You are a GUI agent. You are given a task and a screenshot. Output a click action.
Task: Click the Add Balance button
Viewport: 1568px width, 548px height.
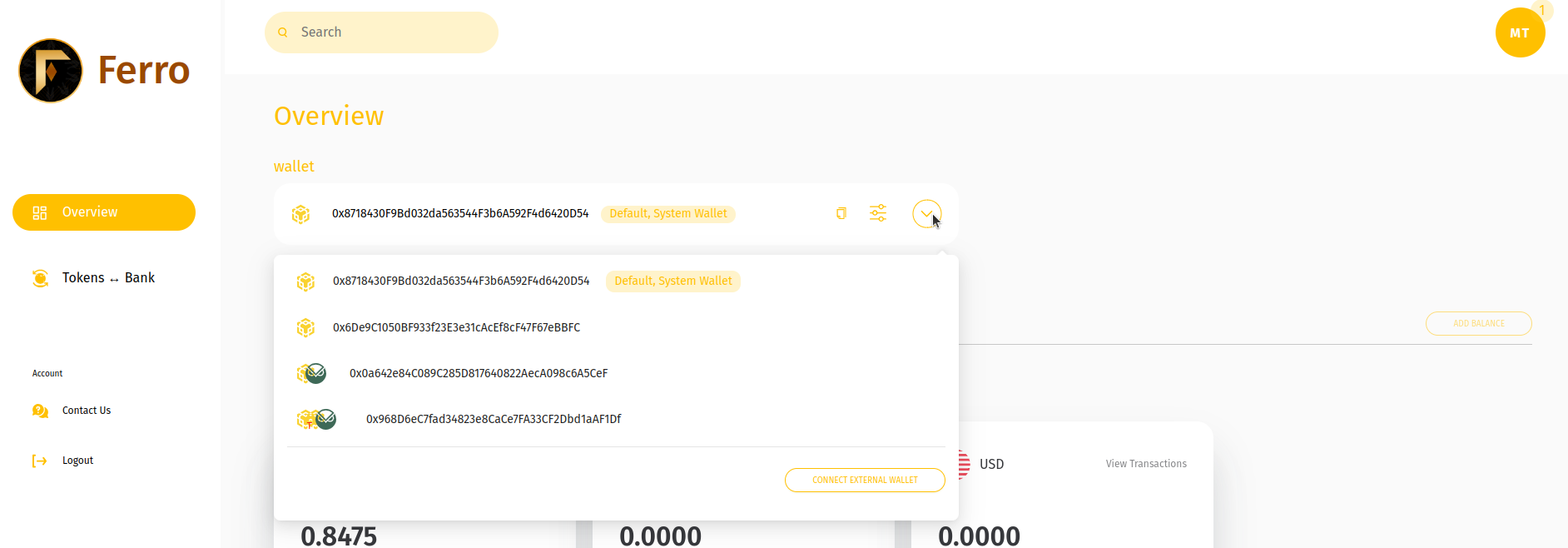click(1479, 323)
